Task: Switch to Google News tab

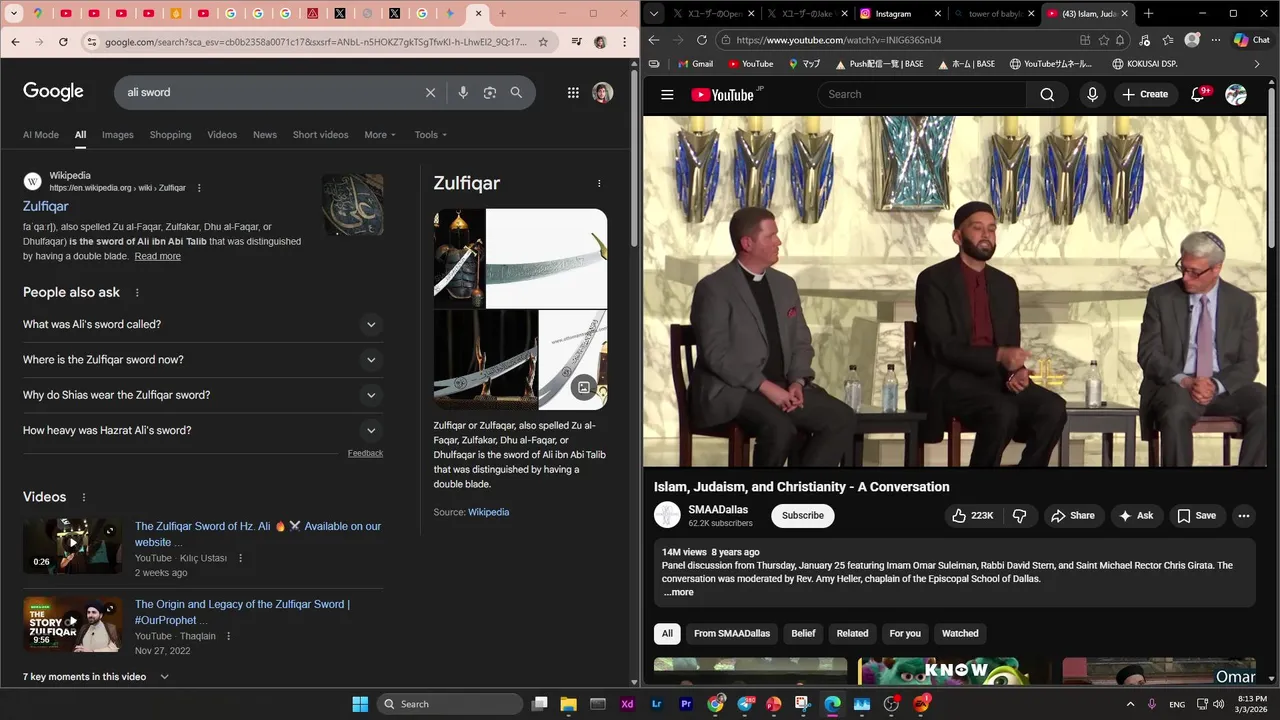Action: click(265, 135)
